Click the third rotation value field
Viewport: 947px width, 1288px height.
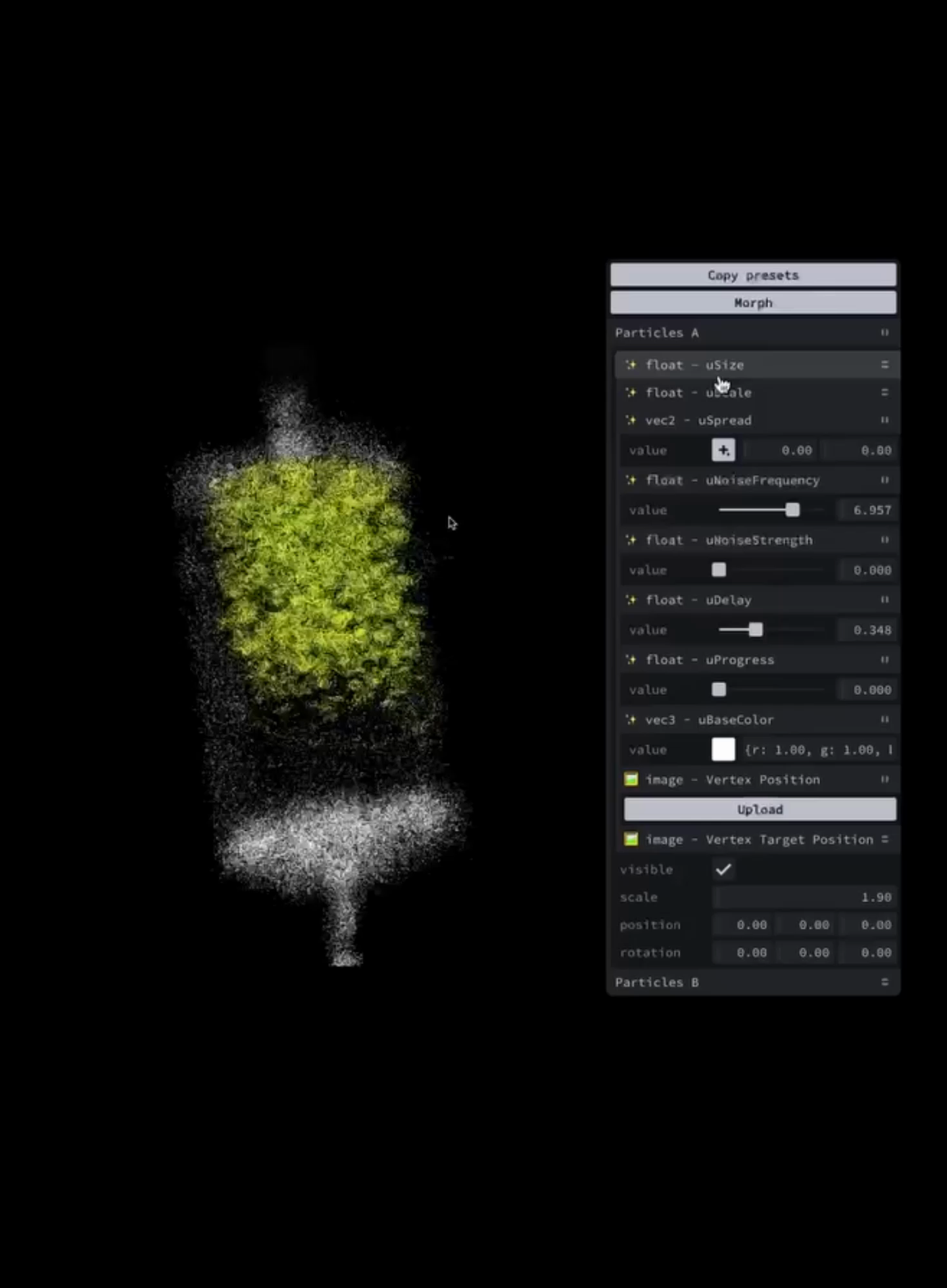pyautogui.click(x=867, y=952)
